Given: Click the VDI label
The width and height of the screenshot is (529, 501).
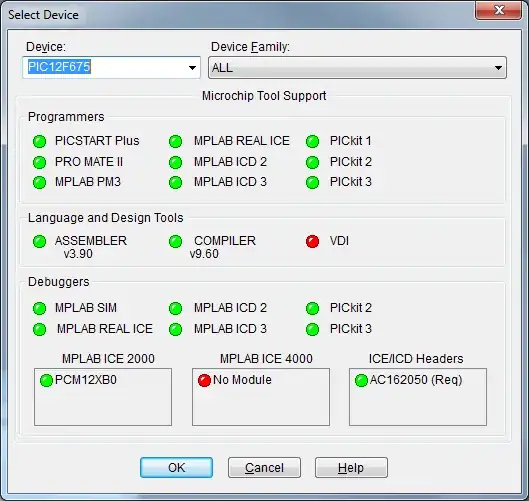Looking at the screenshot, I should (x=339, y=241).
